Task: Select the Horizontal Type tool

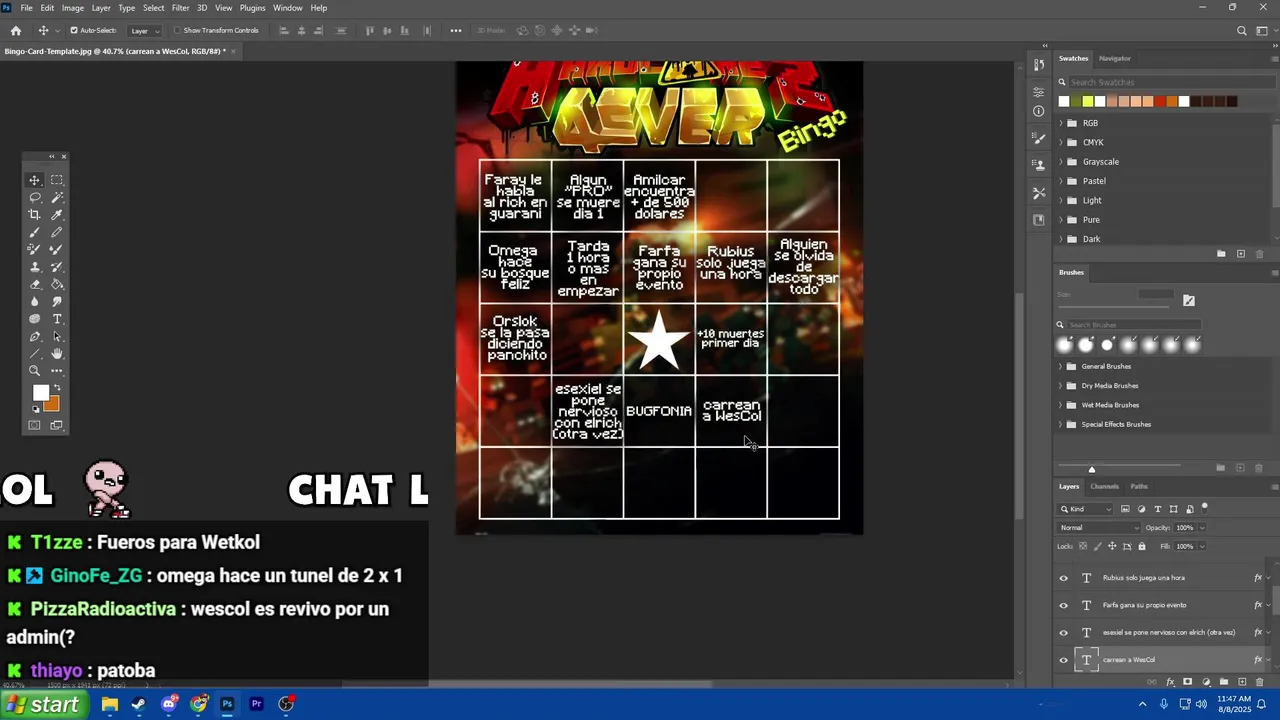Action: tap(57, 319)
